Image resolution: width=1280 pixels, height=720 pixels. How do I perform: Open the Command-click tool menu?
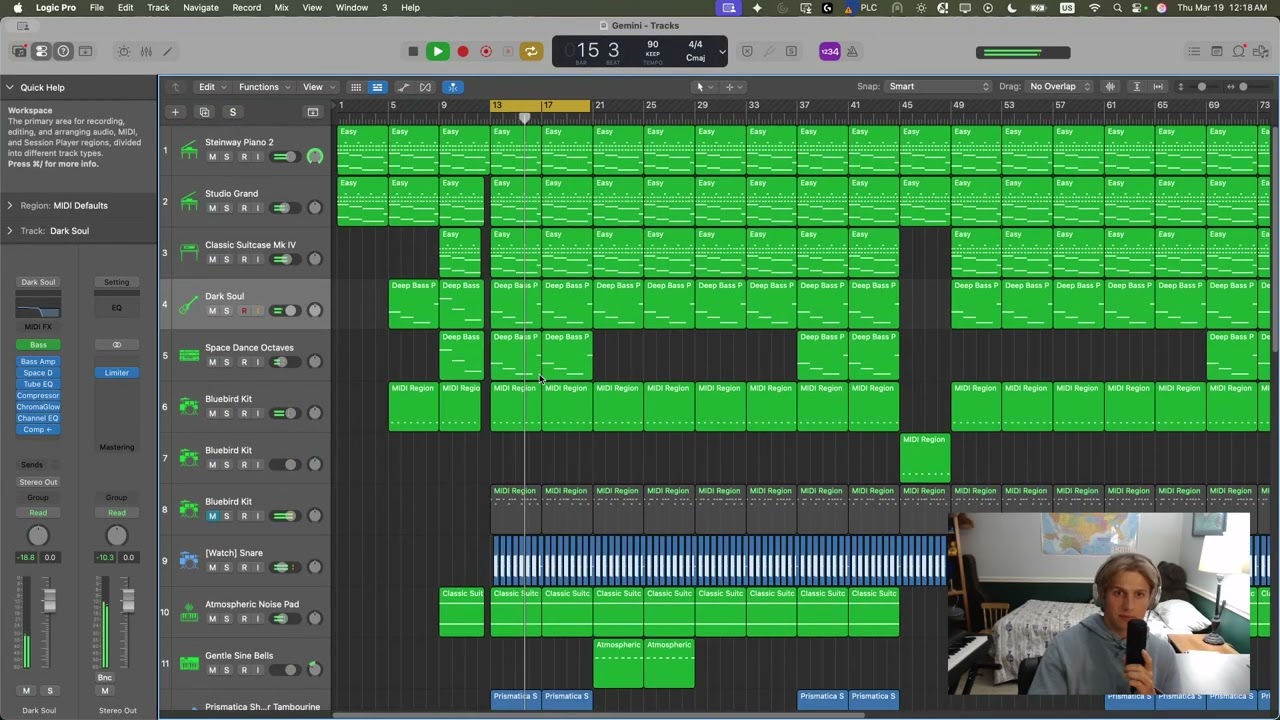click(x=733, y=87)
